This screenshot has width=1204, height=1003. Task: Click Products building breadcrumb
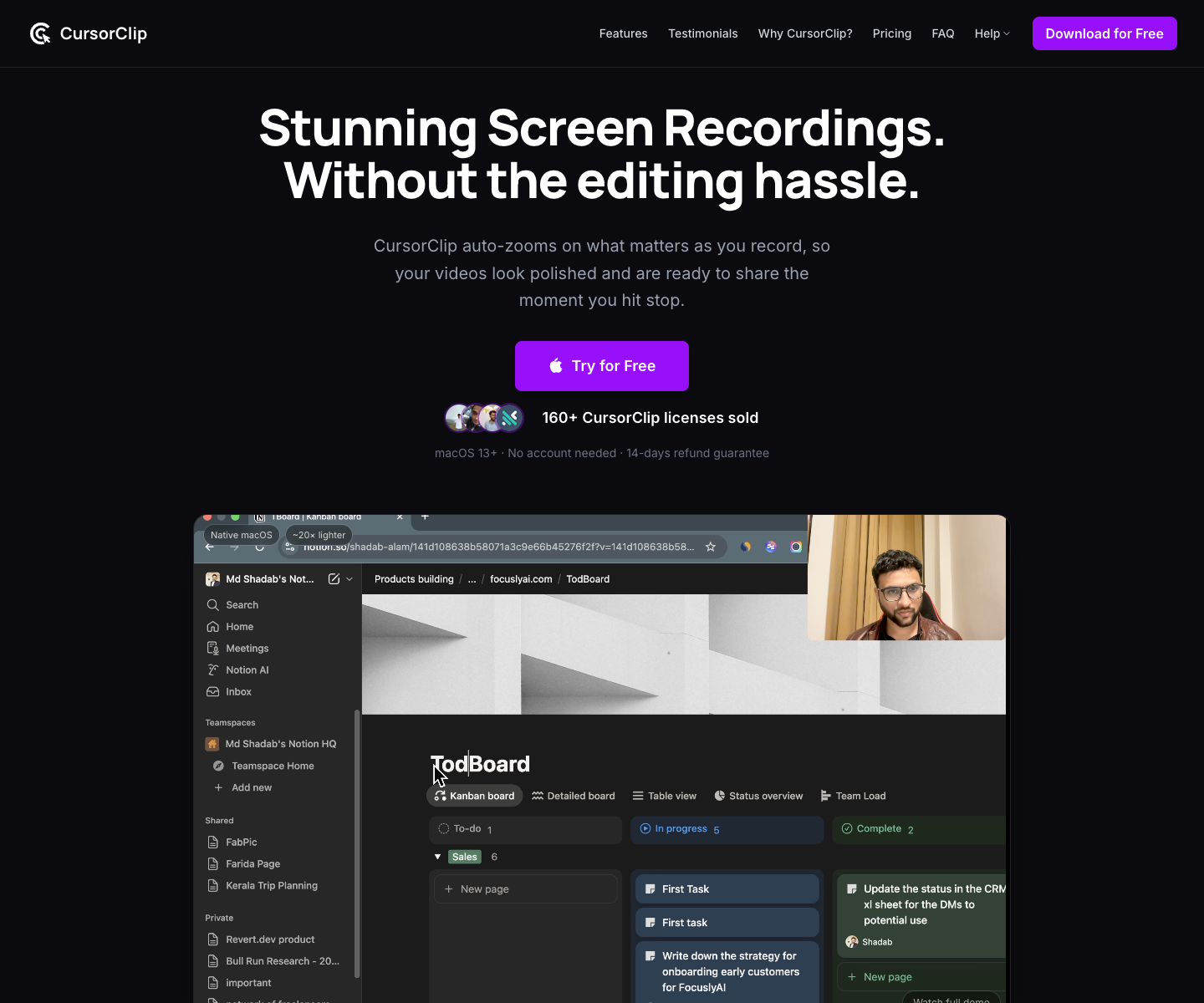[x=414, y=579]
